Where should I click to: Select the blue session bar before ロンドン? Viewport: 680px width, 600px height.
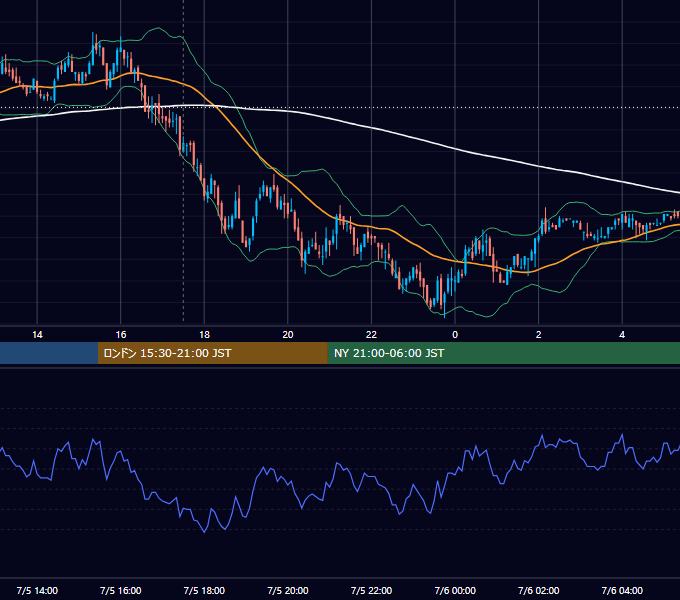tap(49, 353)
